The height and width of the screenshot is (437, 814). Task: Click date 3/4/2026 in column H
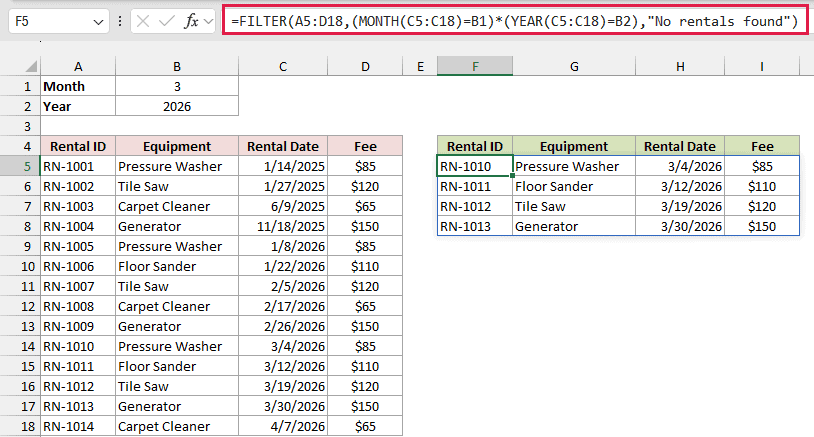coord(680,166)
